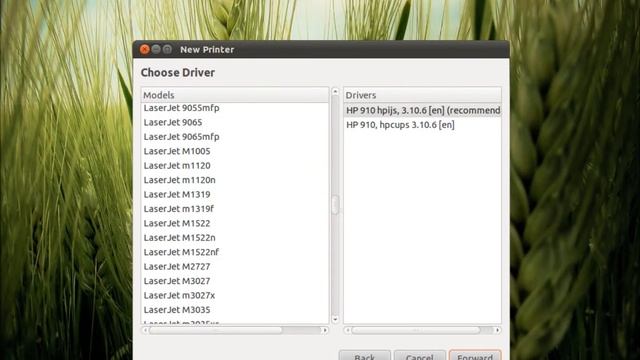Click the Models horizontal scrollbar thumb

[216, 330]
